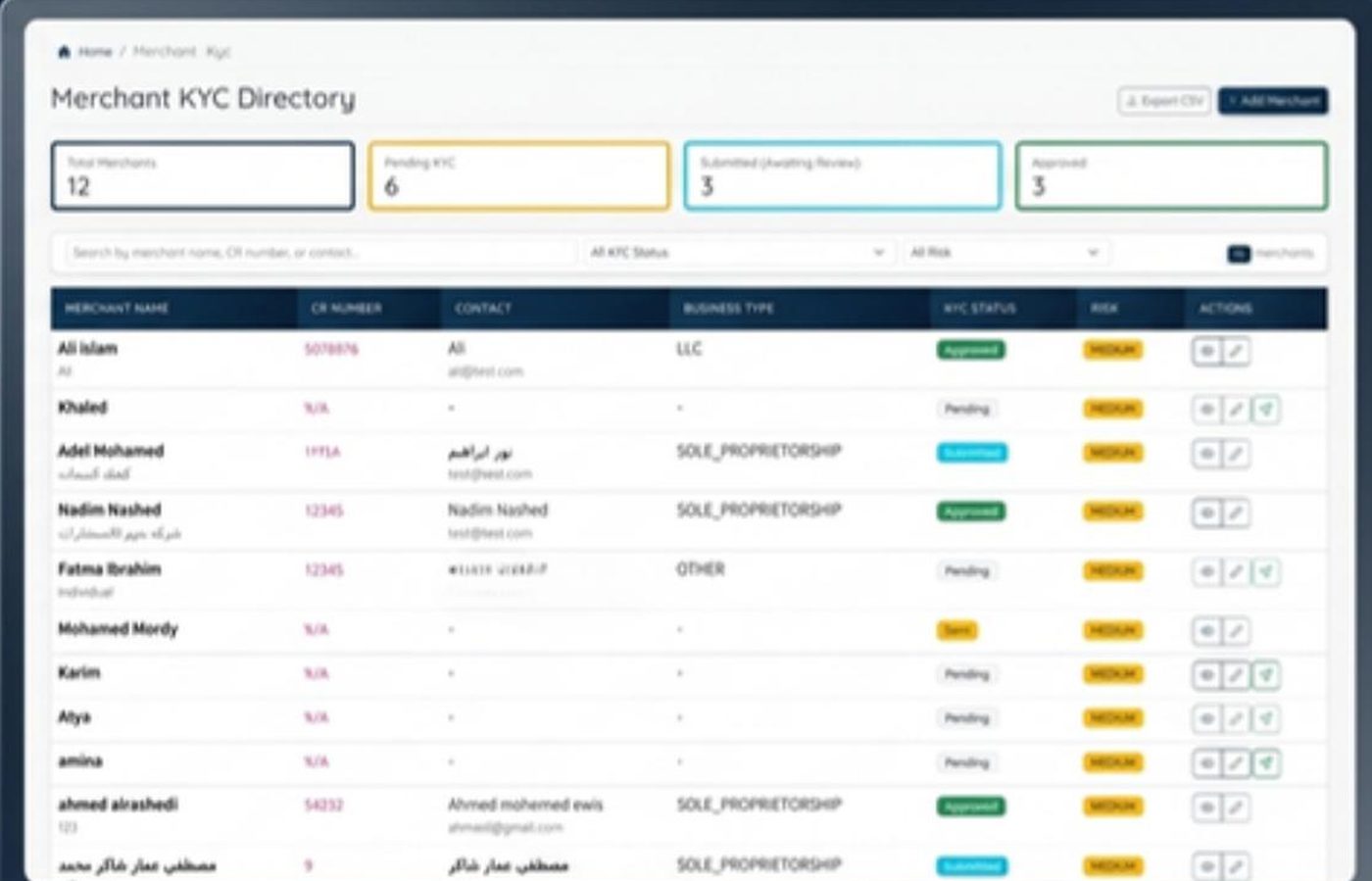
Task: Sort by Business Type column header
Action: [729, 308]
